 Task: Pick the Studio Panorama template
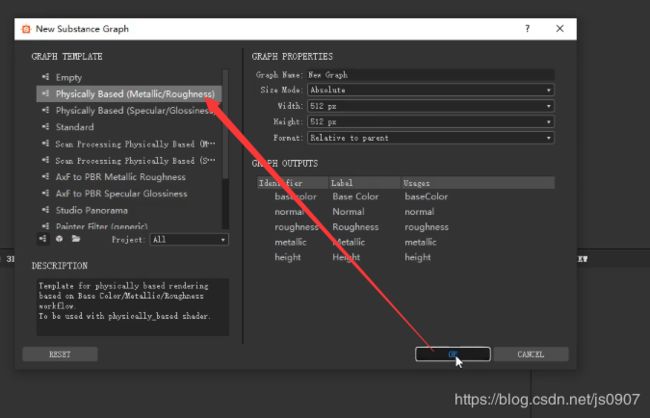pos(129,210)
